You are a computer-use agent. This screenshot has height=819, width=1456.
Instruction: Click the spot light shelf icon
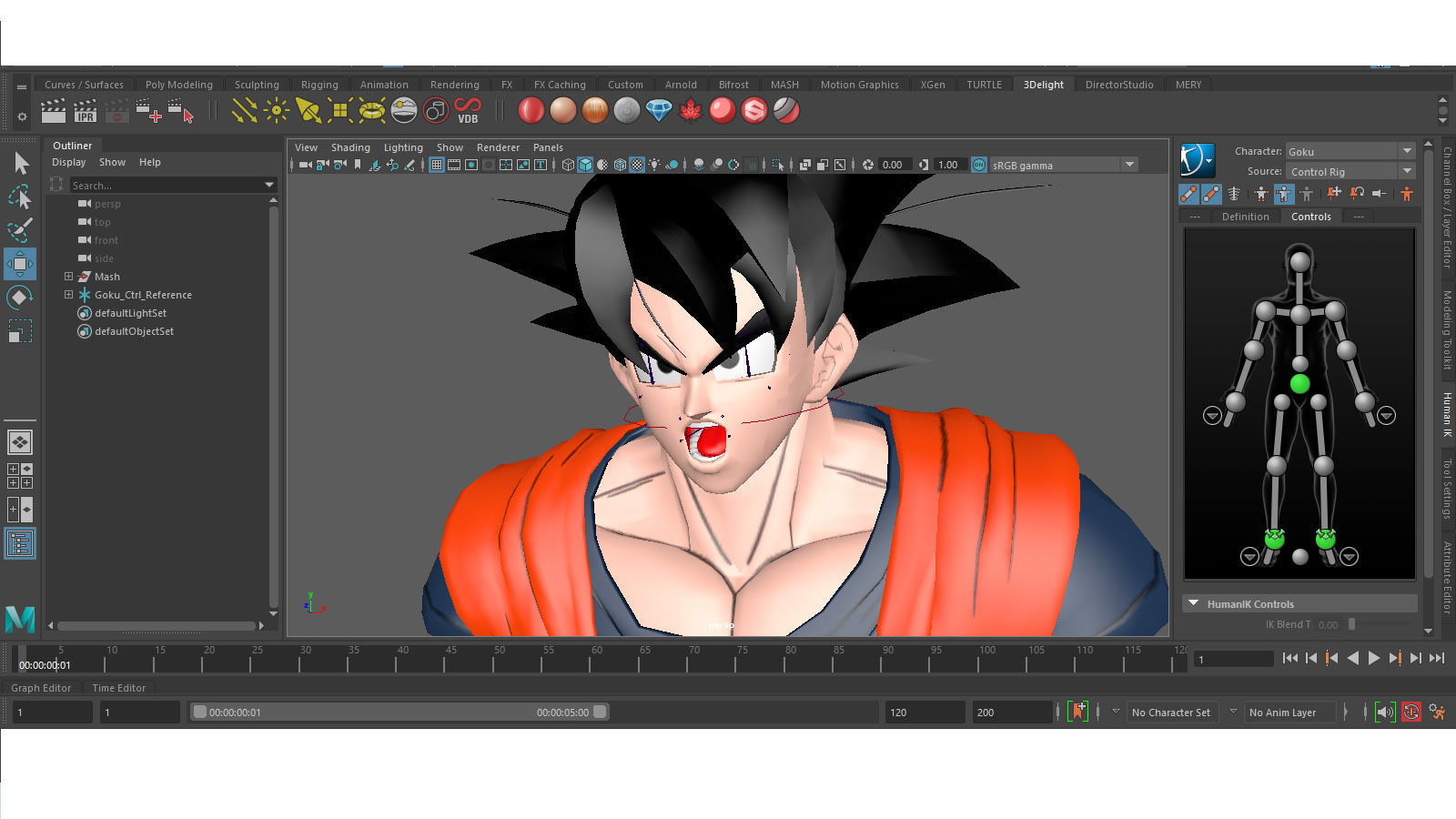click(x=308, y=111)
